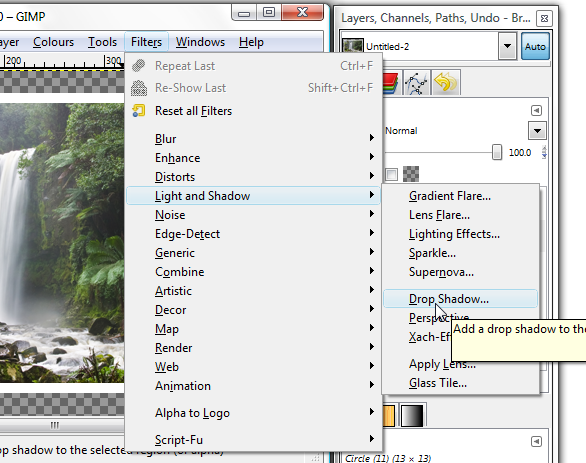The width and height of the screenshot is (586, 463).
Task: Open the Help menu
Action: 251,42
